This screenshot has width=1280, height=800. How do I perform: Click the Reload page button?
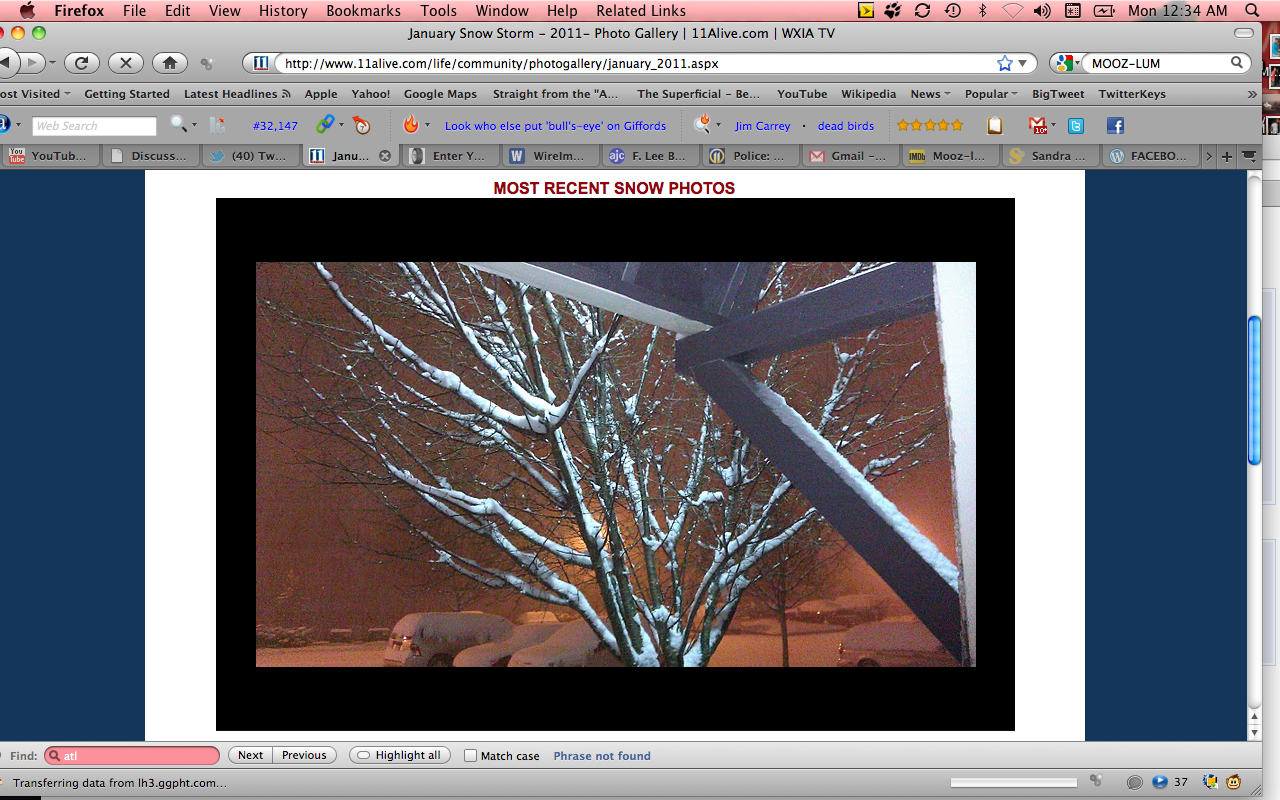(x=82, y=63)
